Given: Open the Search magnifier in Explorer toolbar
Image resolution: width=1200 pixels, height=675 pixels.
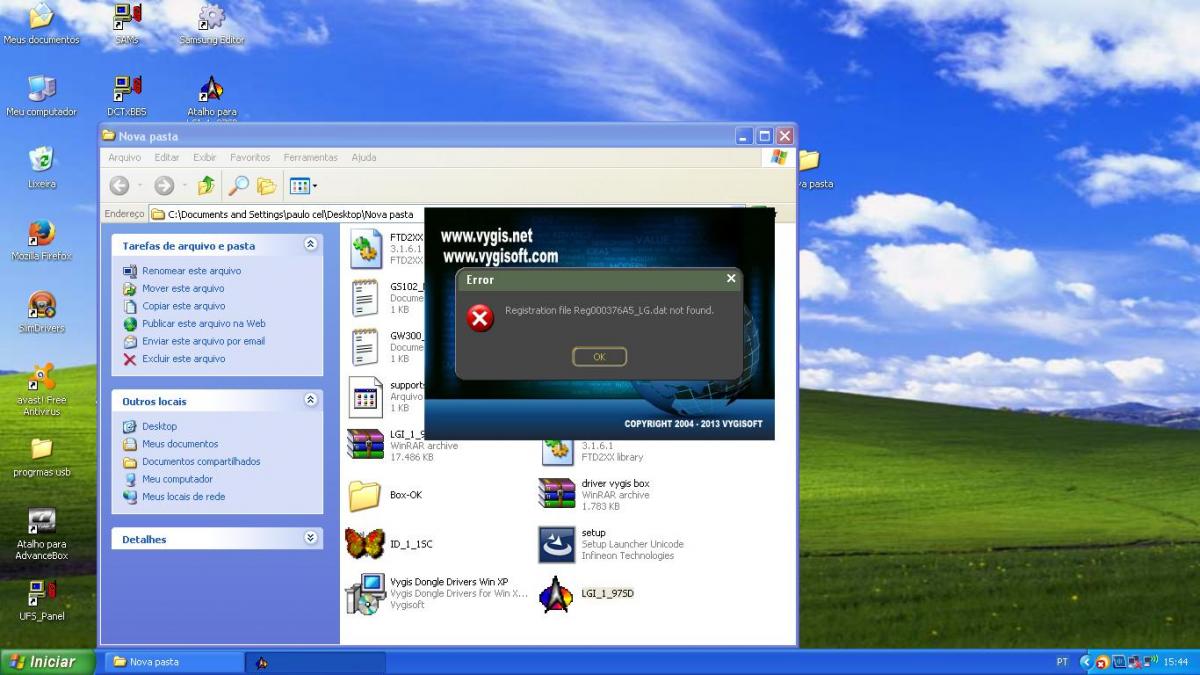Looking at the screenshot, I should point(238,185).
